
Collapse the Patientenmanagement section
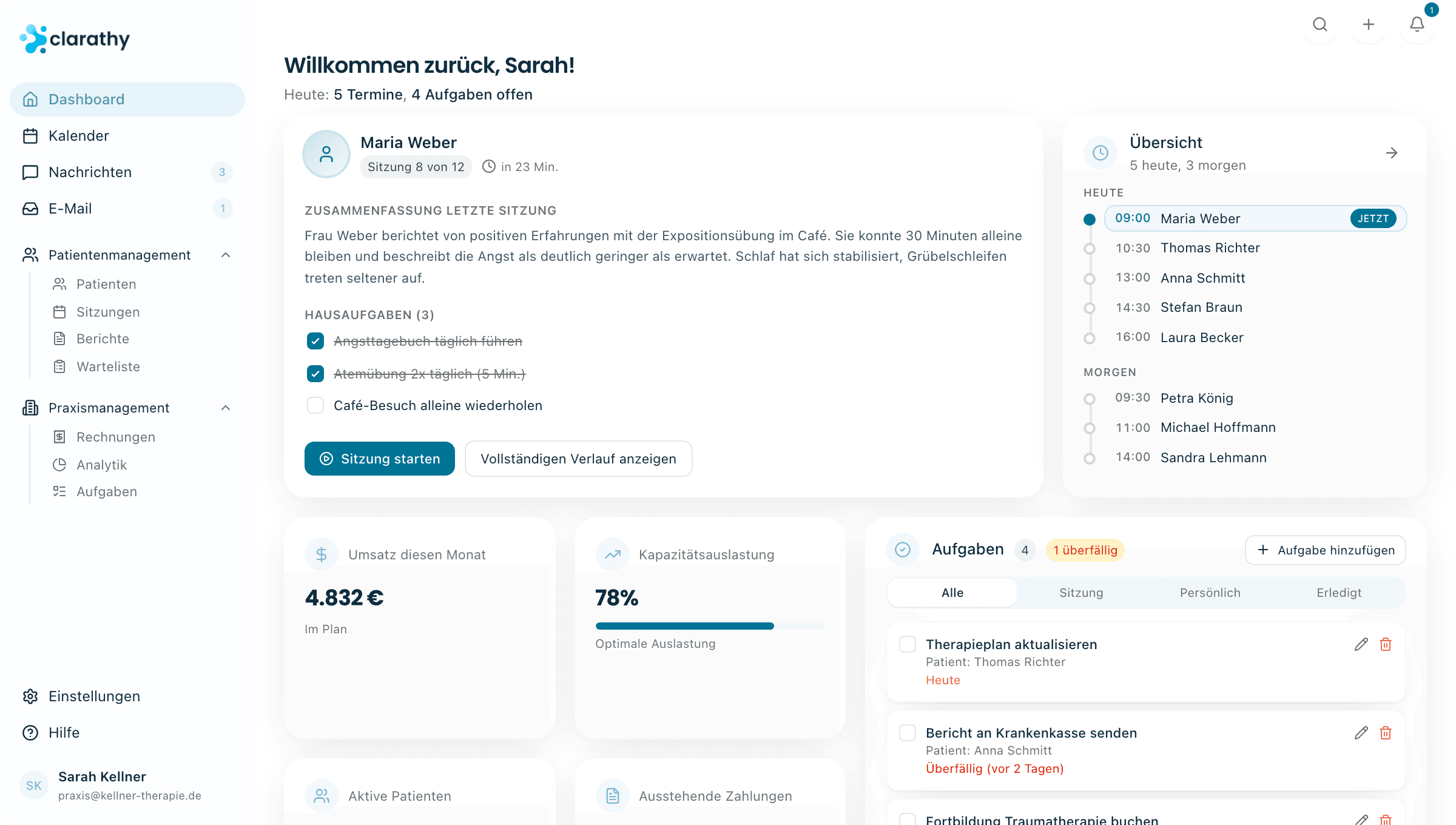[x=226, y=255]
